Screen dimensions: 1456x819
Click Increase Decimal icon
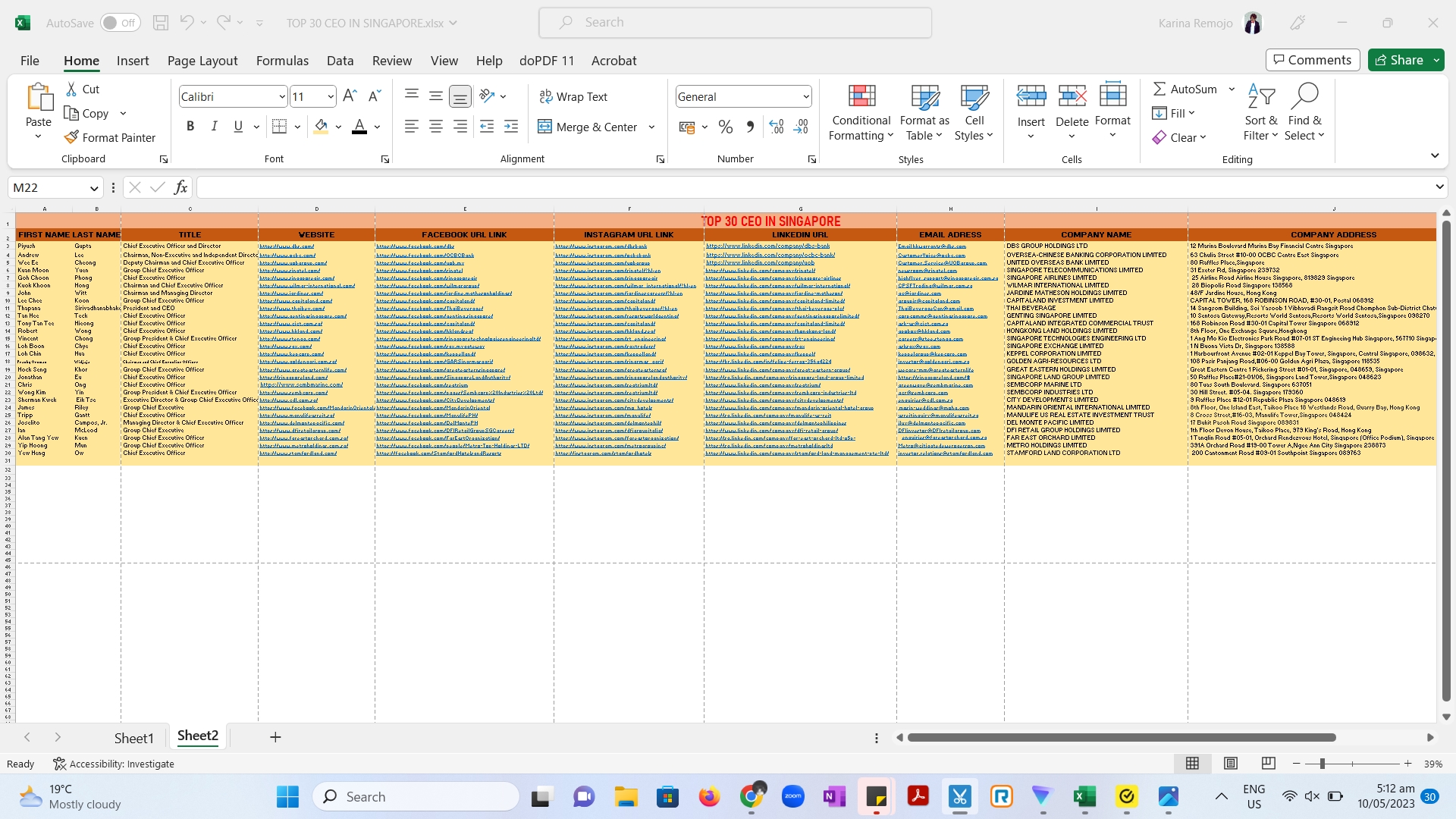click(777, 127)
